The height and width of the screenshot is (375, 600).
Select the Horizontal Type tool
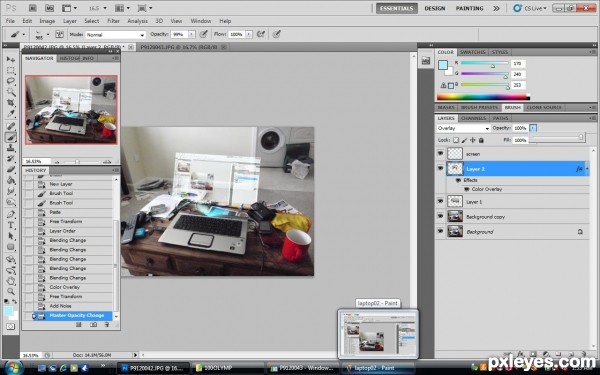pos(11,225)
